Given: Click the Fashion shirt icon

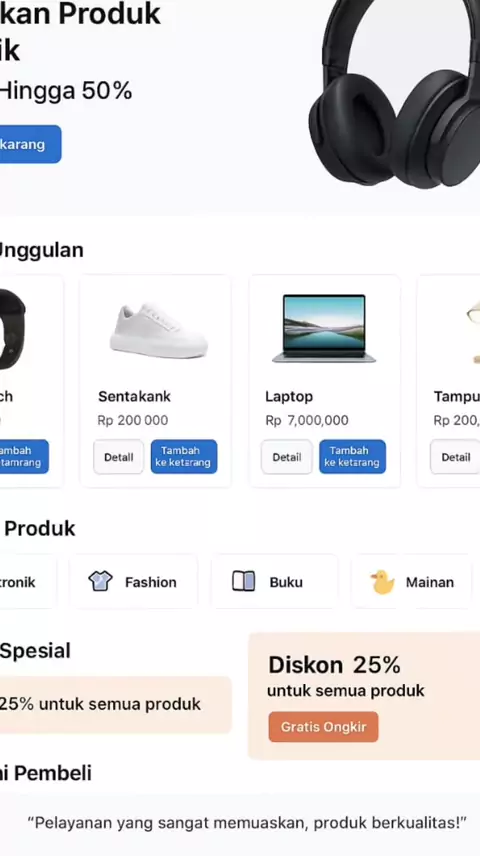Looking at the screenshot, I should click(x=100, y=581).
